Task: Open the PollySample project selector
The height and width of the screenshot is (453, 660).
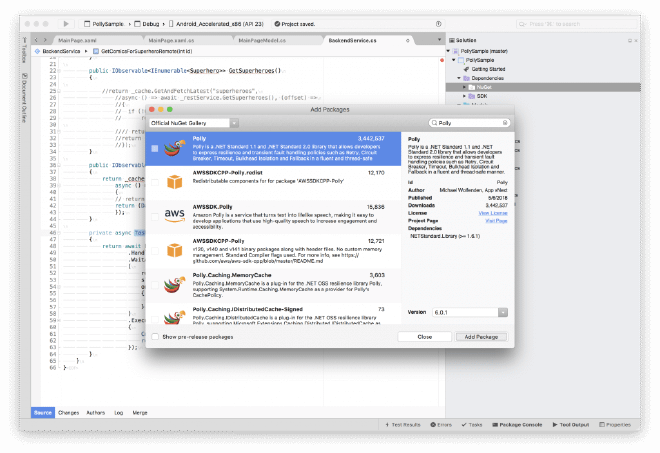Action: click(x=104, y=24)
